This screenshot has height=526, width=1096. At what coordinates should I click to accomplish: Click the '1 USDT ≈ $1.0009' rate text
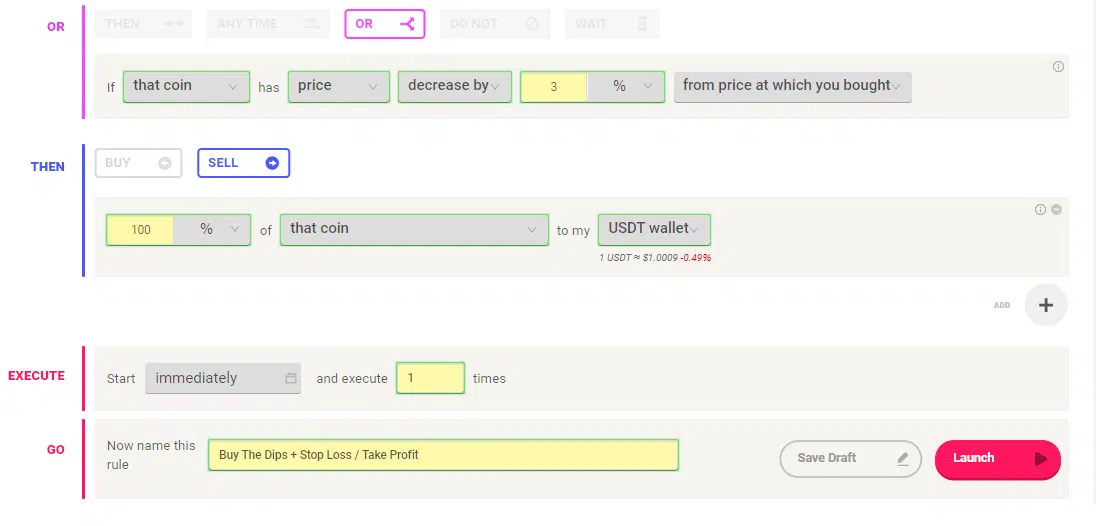pyautogui.click(x=638, y=258)
